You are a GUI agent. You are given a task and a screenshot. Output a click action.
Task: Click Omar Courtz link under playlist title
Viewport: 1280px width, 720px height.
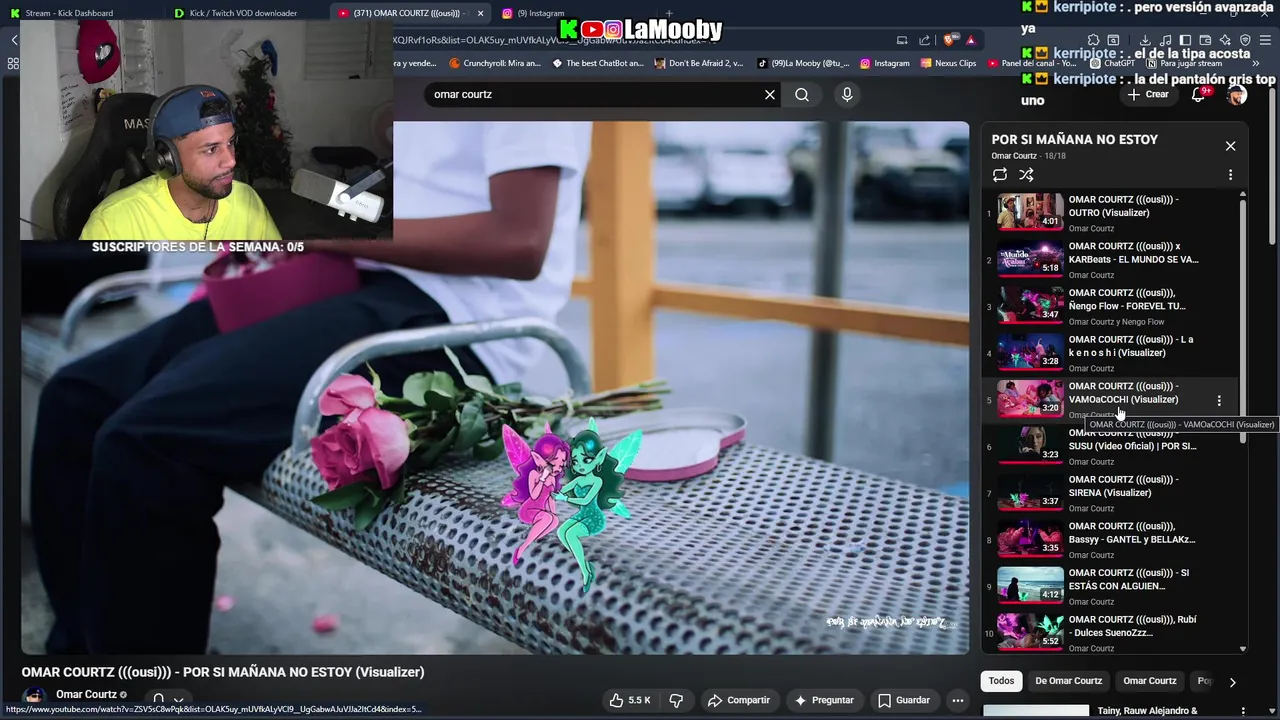click(x=1014, y=156)
